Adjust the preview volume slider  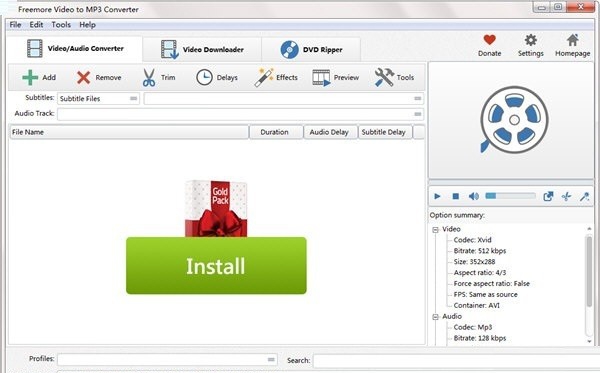[x=510, y=196]
